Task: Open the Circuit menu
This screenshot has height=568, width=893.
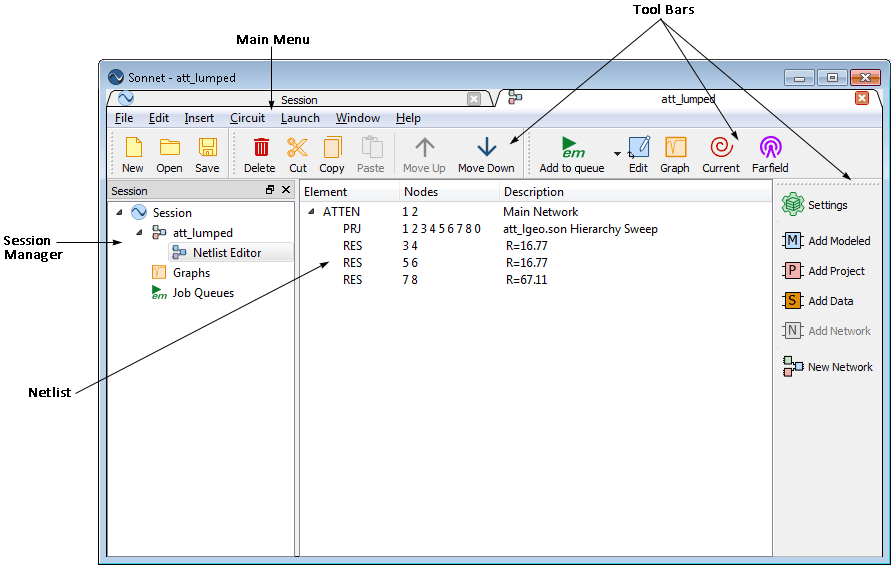Action: pos(247,118)
